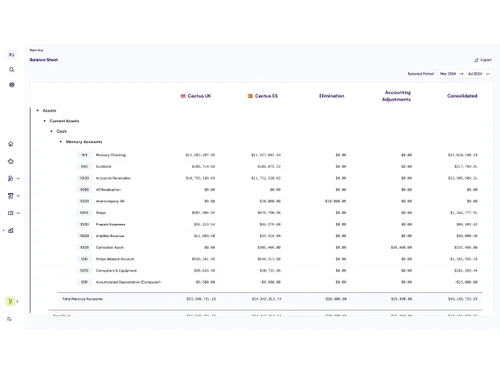Collapse the Cash section
This screenshot has height=375, width=500.
click(51, 131)
